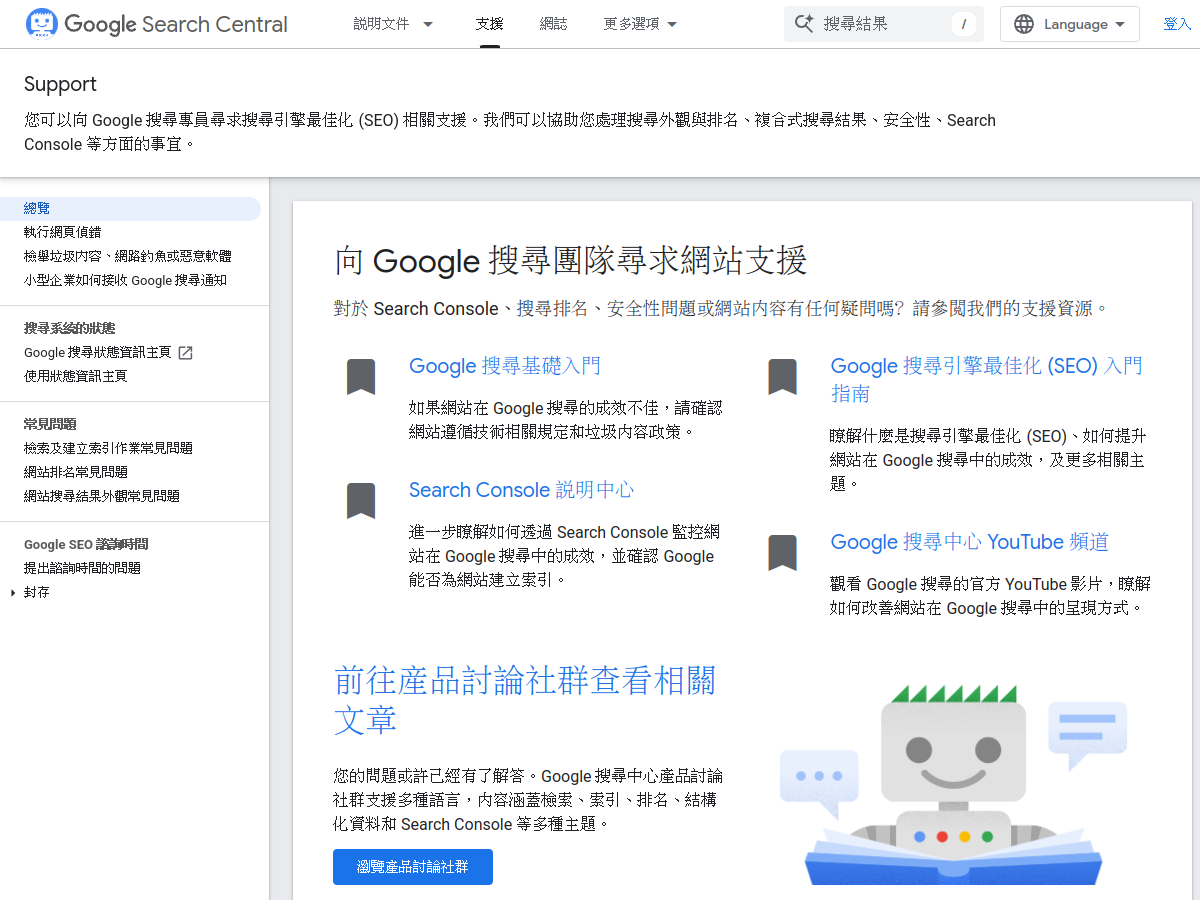This screenshot has width=1200, height=900.
Task: Click the Google Search Central robot logo
Action: click(x=41, y=23)
